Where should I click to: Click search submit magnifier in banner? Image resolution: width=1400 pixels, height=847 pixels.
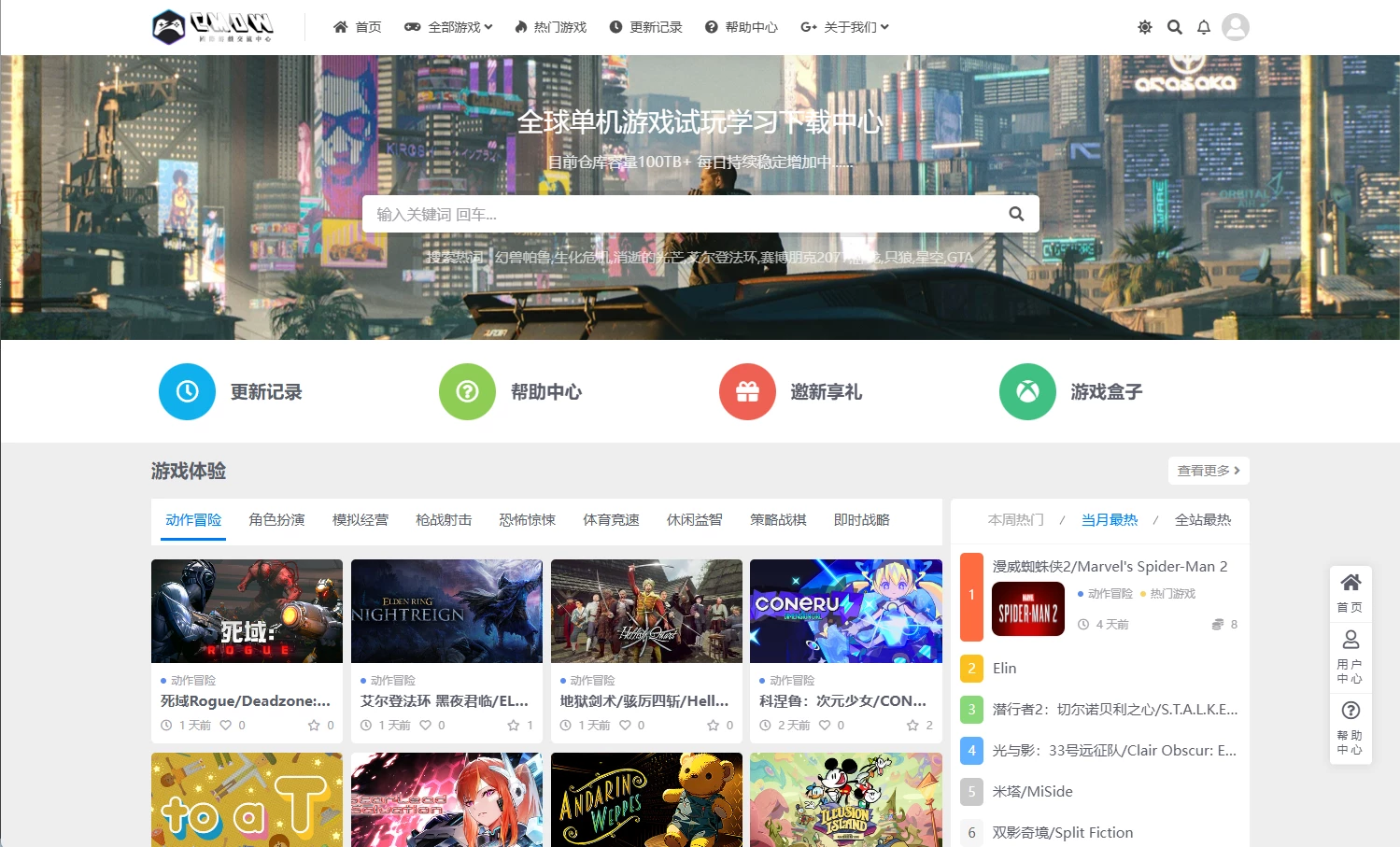coord(1017,214)
